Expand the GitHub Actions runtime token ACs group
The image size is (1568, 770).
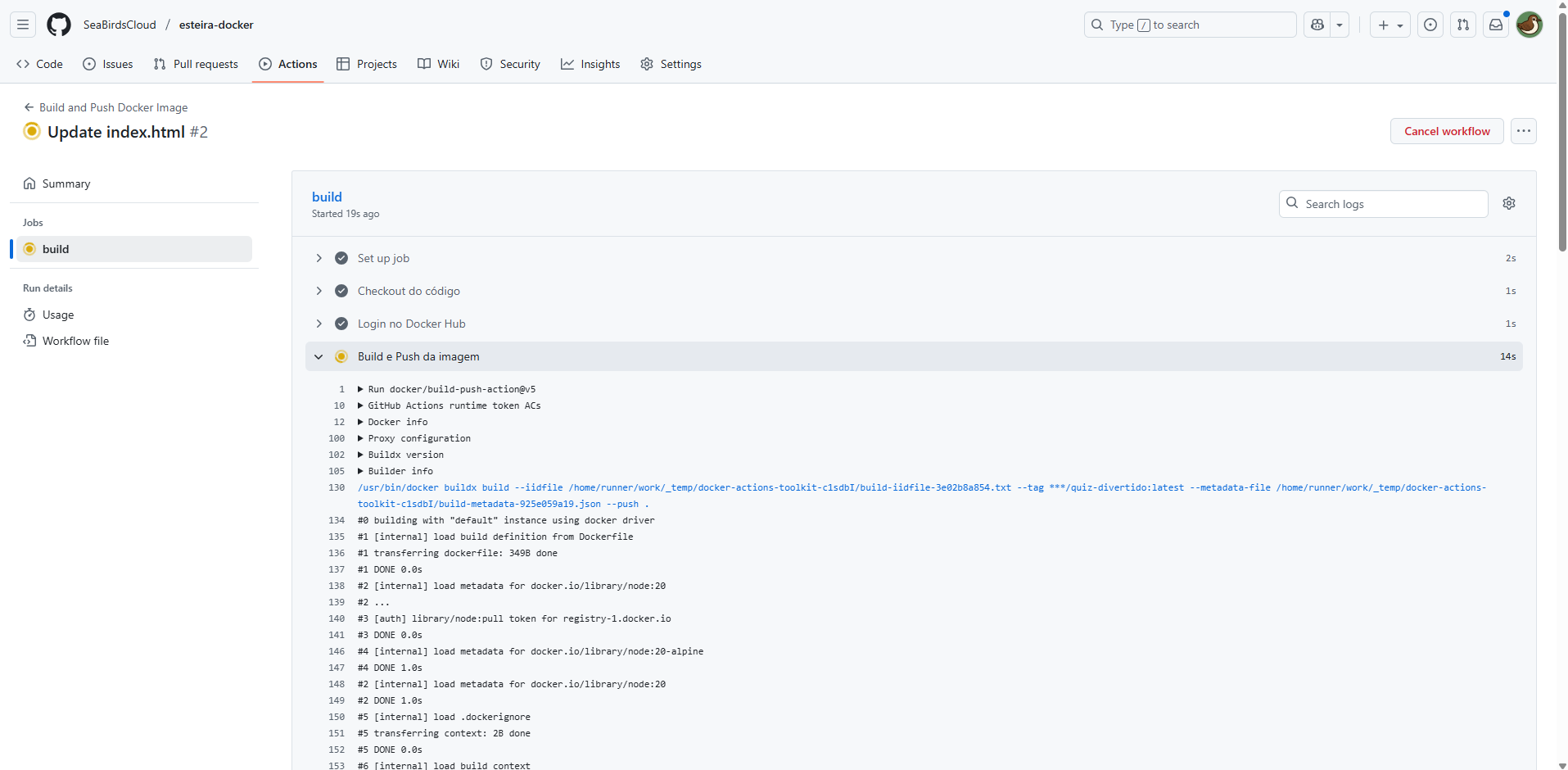tap(450, 405)
